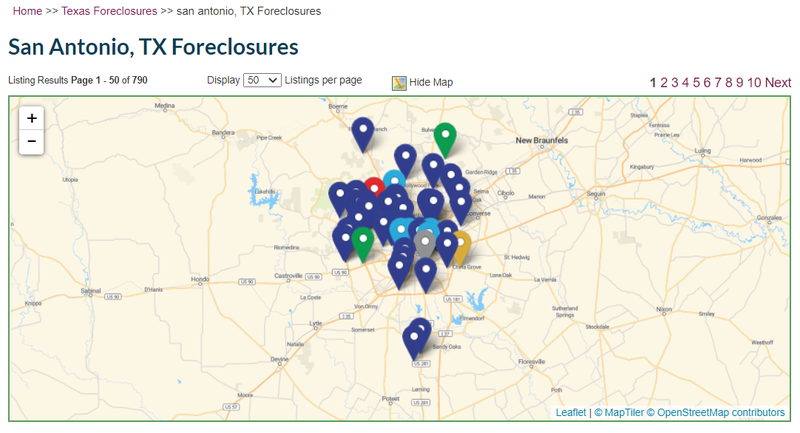Viewport: 800px width, 433px height.
Task: Click the Floresville label on map
Action: tap(531, 362)
